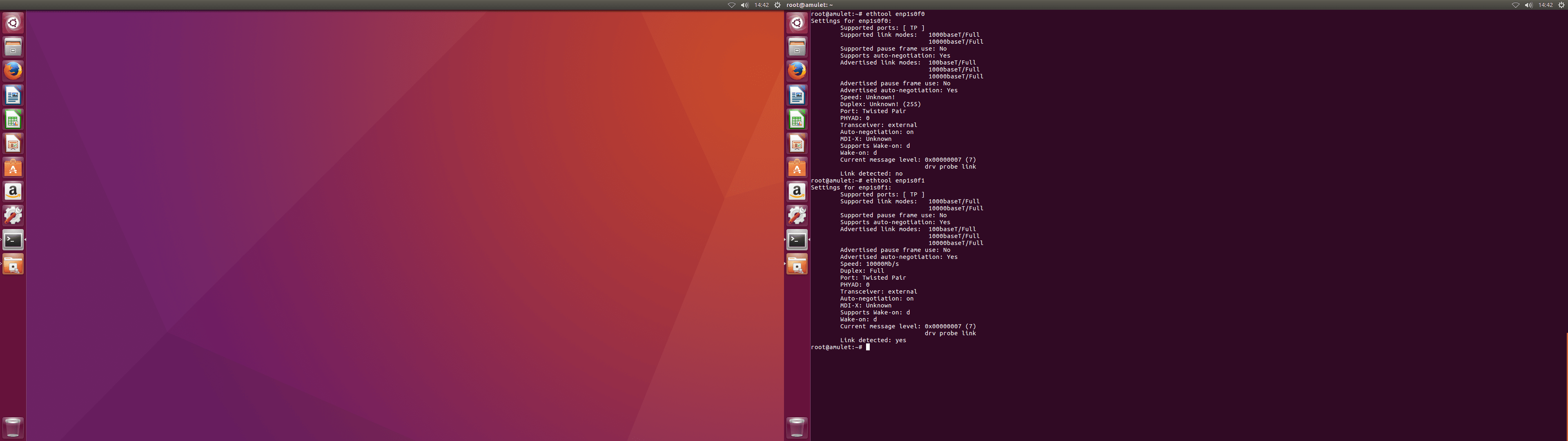Open Ubuntu Dash in launcher beside the terminal window
1568x441 pixels.
pyautogui.click(x=797, y=23)
